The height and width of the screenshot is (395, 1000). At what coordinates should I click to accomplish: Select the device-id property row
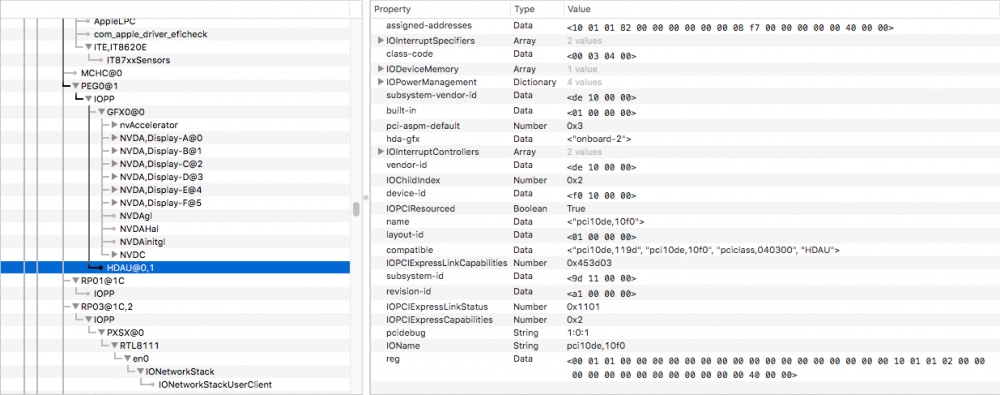pyautogui.click(x=686, y=194)
